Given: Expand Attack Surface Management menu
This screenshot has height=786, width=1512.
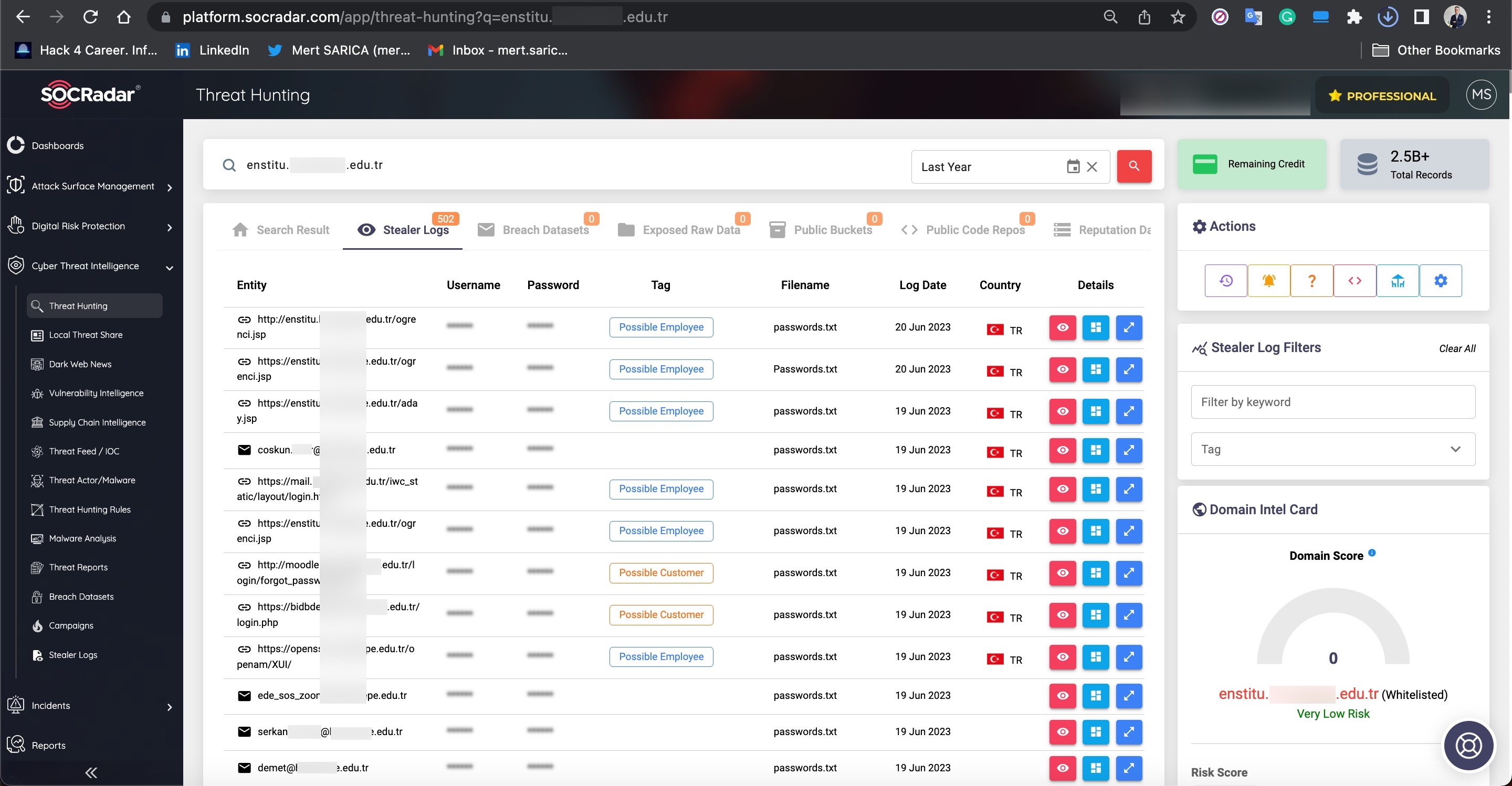Looking at the screenshot, I should [90, 186].
